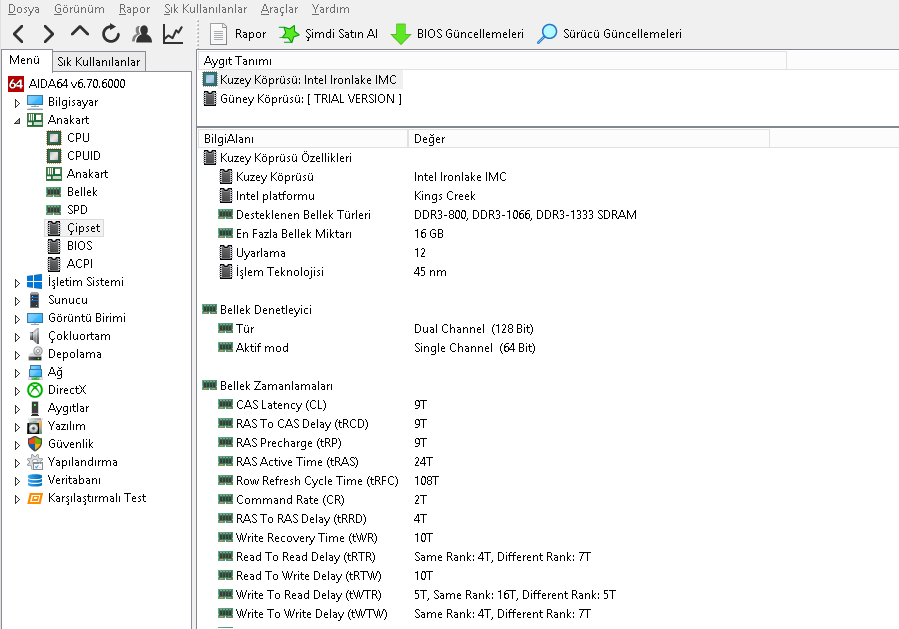Click the Rapor document icon
Viewport: 899px width, 629px height.
pos(218,34)
